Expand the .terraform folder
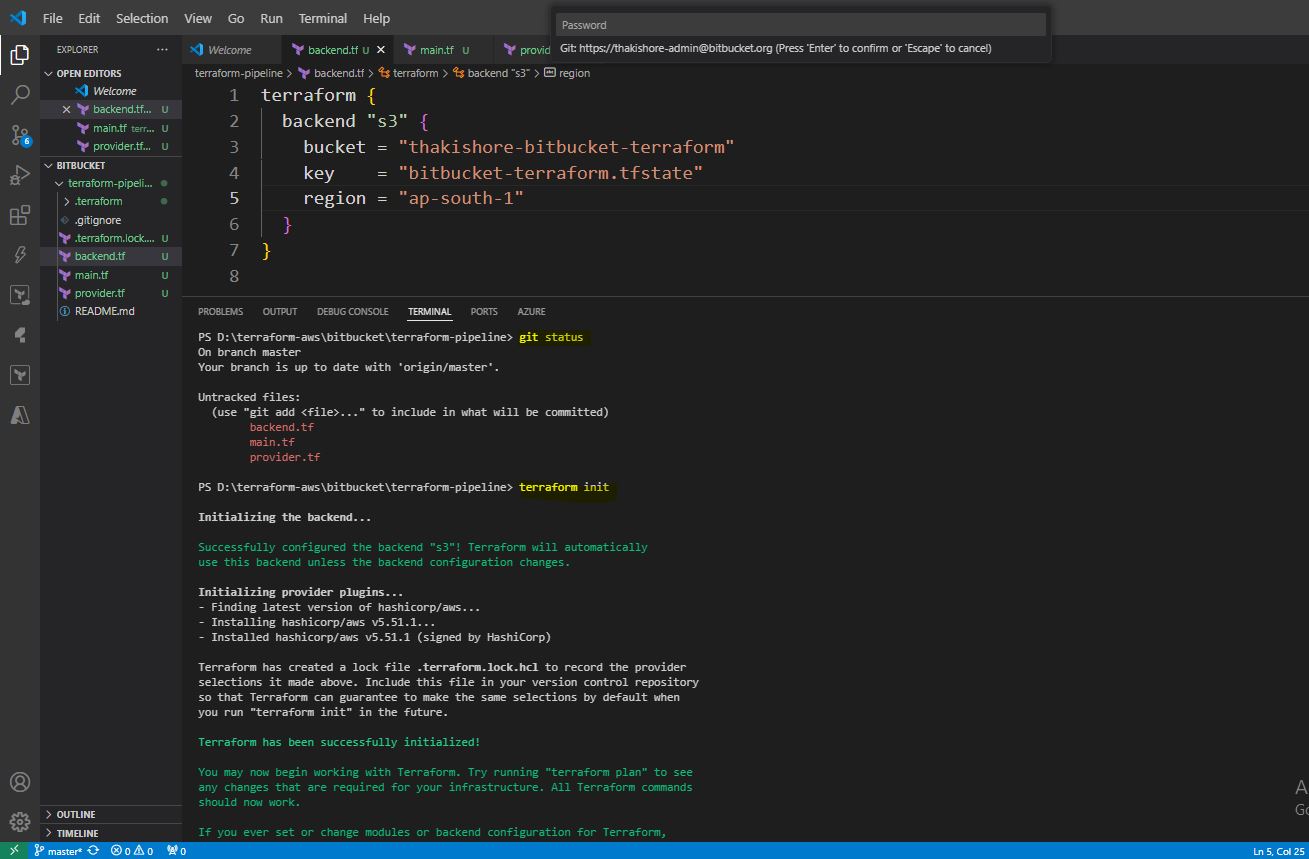This screenshot has height=859, width=1309. [97, 201]
